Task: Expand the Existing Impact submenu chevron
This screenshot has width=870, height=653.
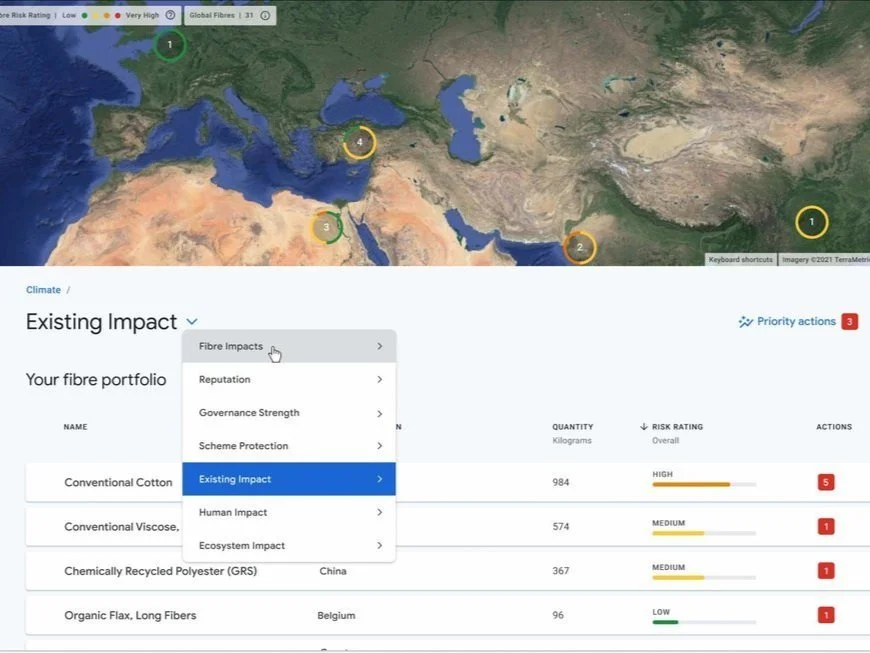Action: tap(380, 479)
